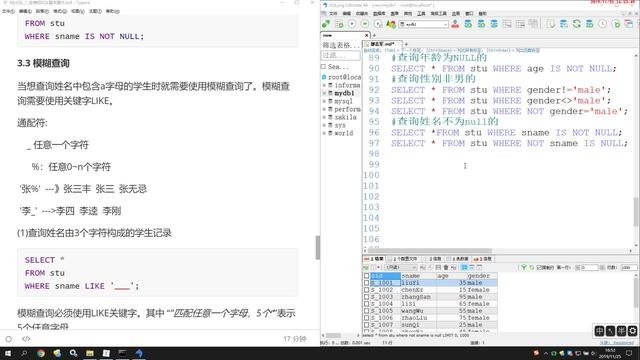Image resolution: width=640 pixels, height=360 pixels.
Task: Switch to the second tab in results panel
Action: pyautogui.click(x=404, y=259)
